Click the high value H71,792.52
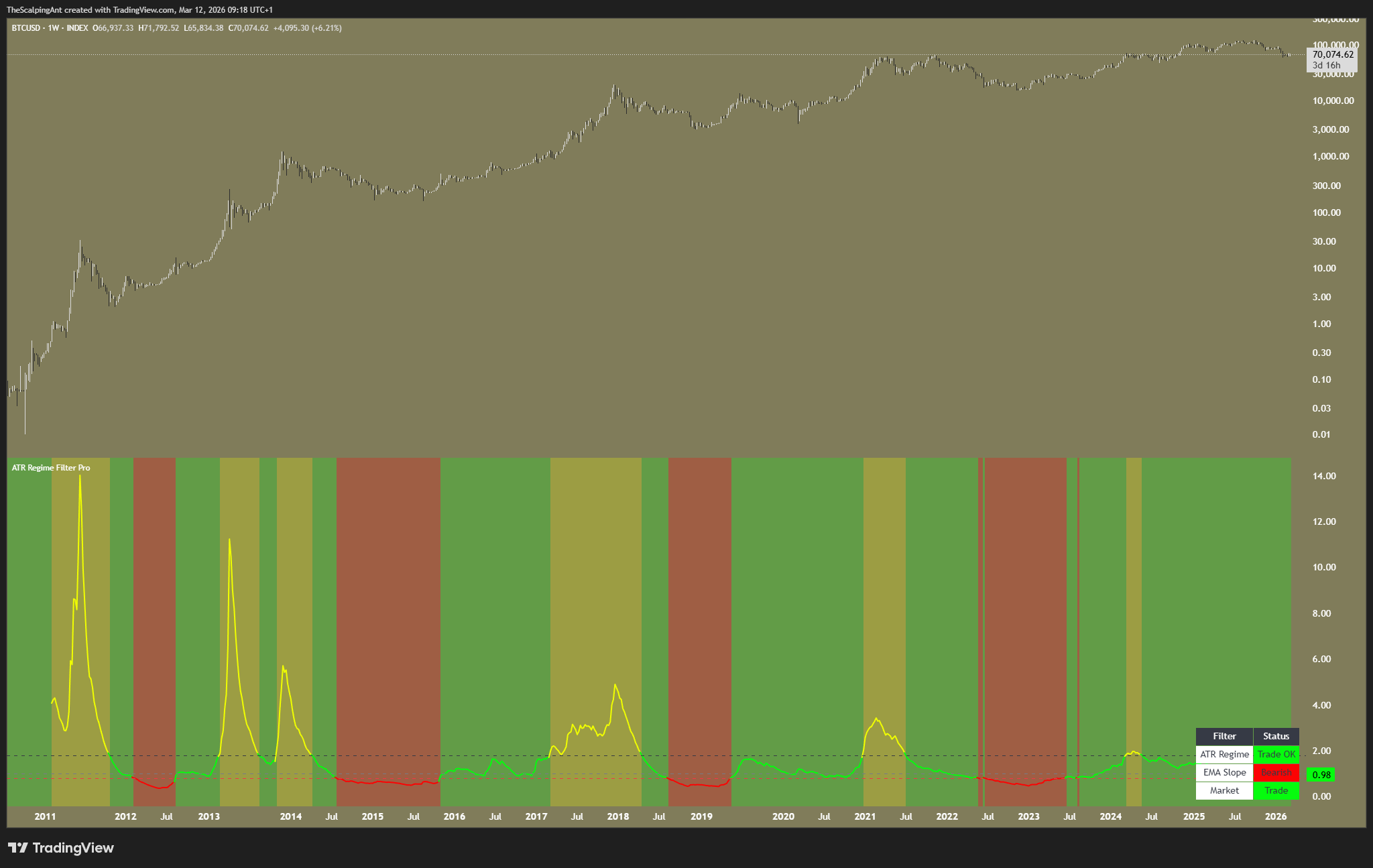The height and width of the screenshot is (868, 1373). [159, 28]
